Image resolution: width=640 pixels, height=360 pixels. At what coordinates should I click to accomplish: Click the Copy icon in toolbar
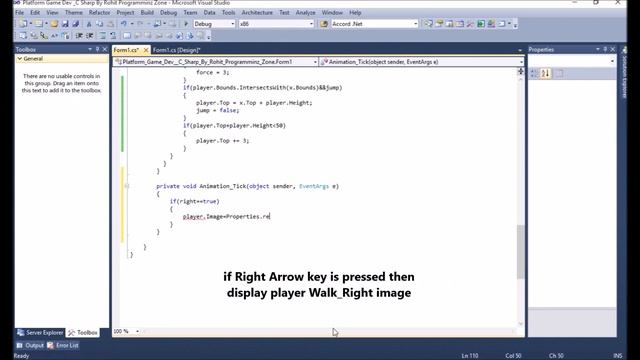99,24
